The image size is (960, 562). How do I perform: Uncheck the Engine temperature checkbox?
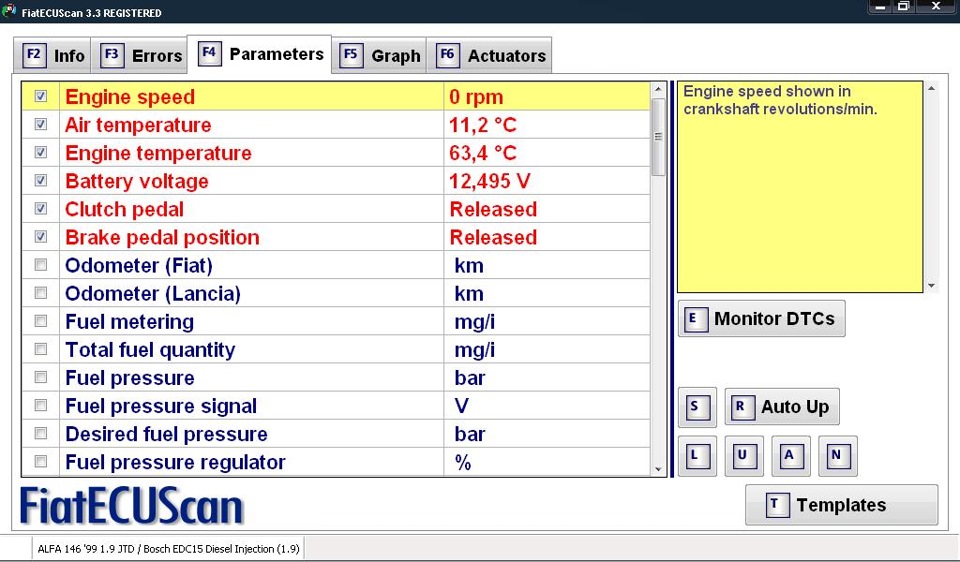tap(40, 152)
